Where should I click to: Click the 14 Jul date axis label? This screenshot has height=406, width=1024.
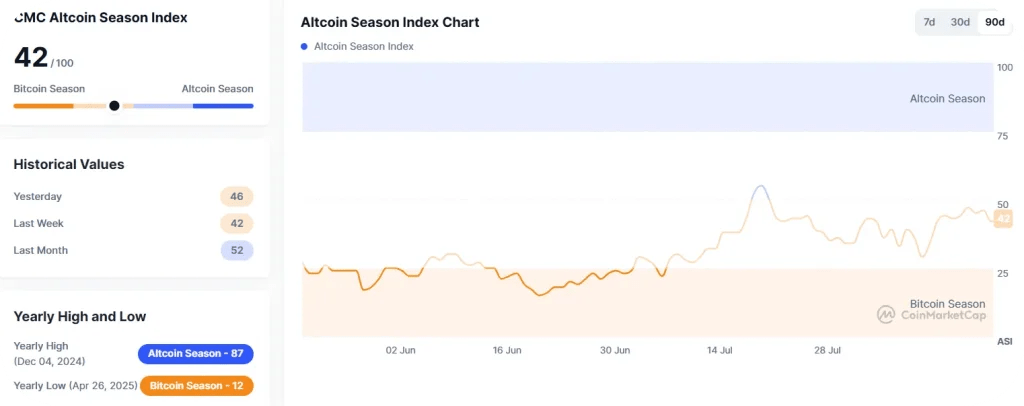coord(721,351)
